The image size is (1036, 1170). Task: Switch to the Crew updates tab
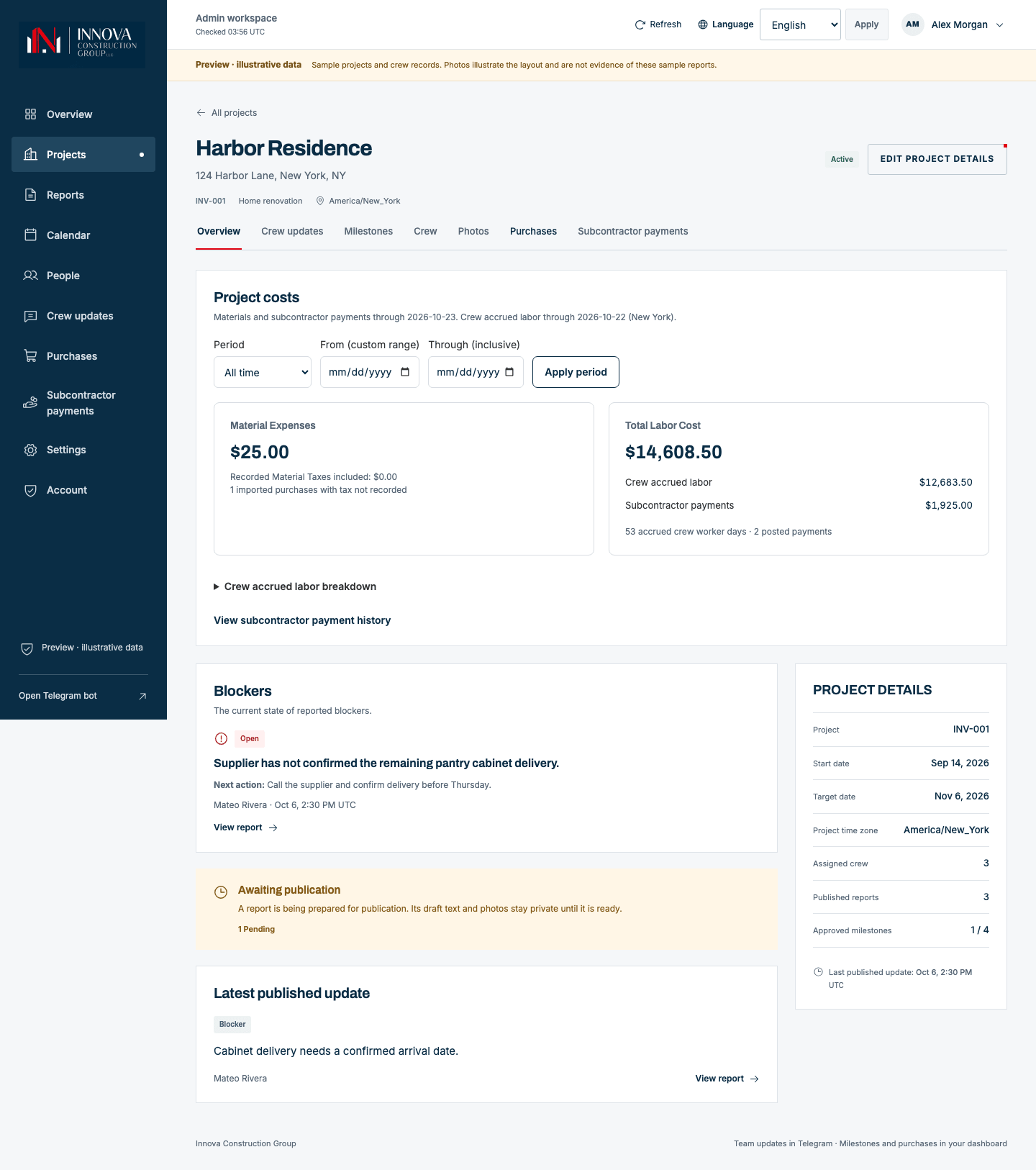pos(292,231)
